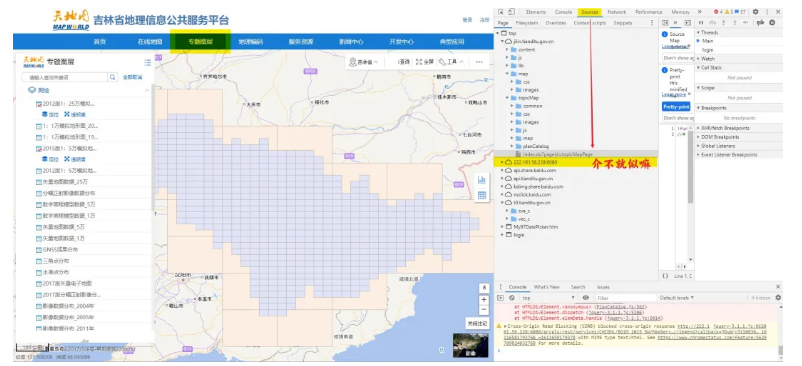Expand the 工具 tools dropdown
The width and height of the screenshot is (802, 366).
point(451,62)
